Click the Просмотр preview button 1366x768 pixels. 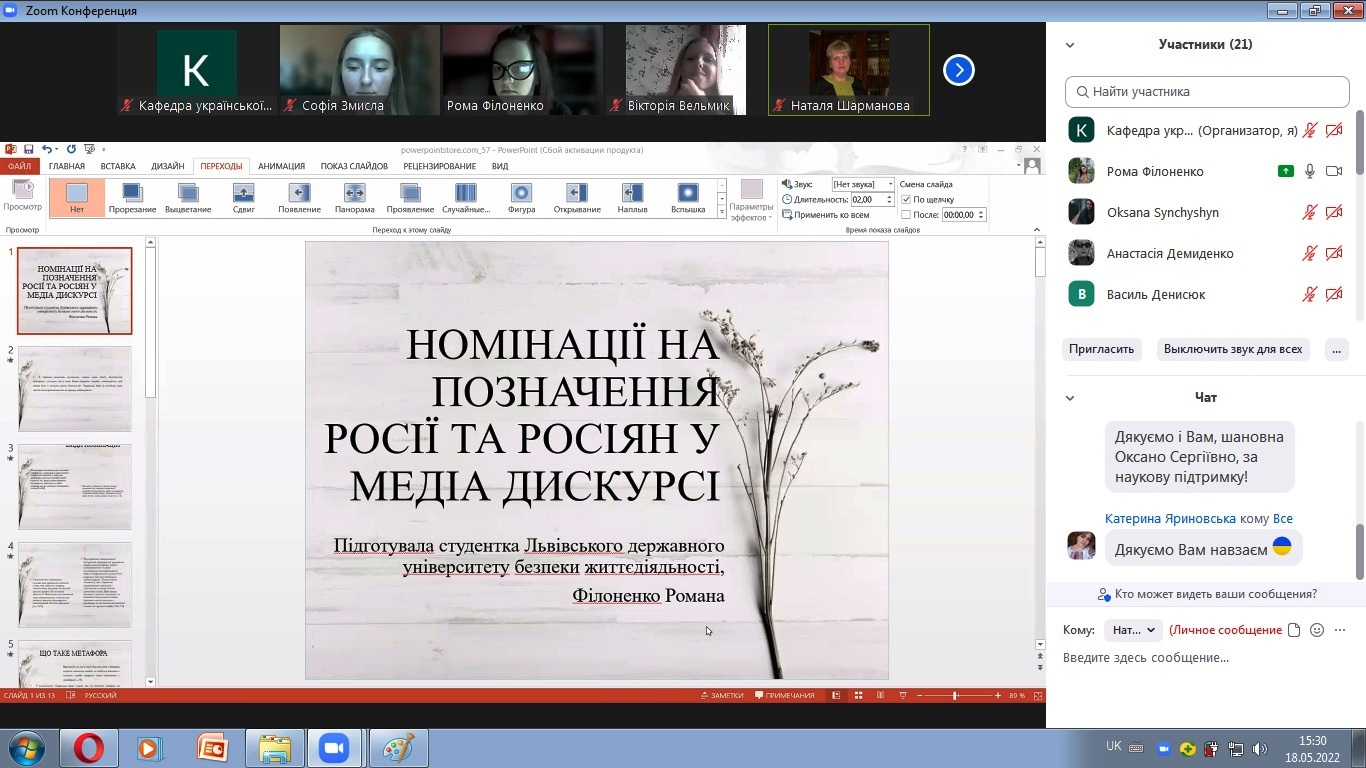click(x=22, y=195)
